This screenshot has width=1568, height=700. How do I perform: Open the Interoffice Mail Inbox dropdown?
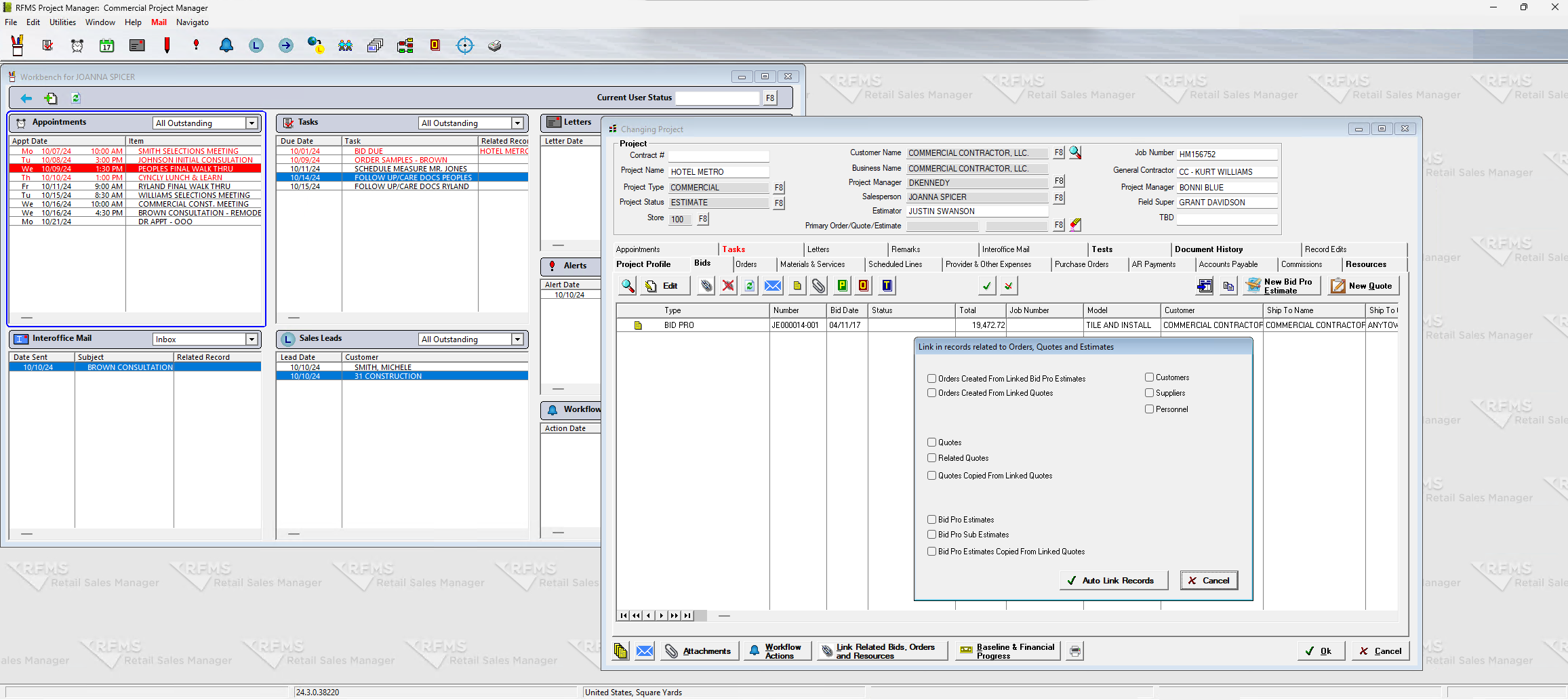pos(252,339)
